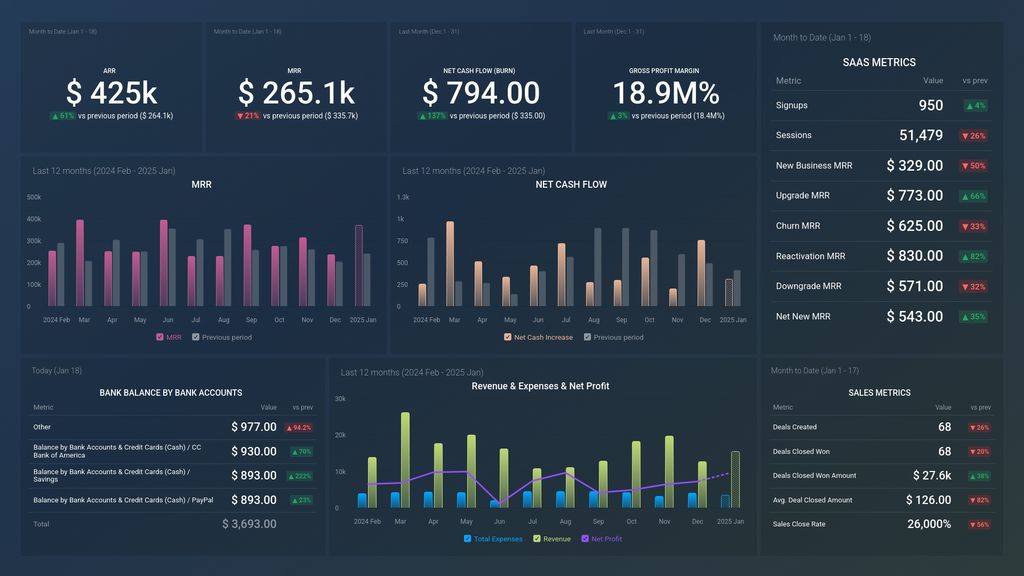
Task: Click Savings account 222% up badge
Action: (x=300, y=476)
